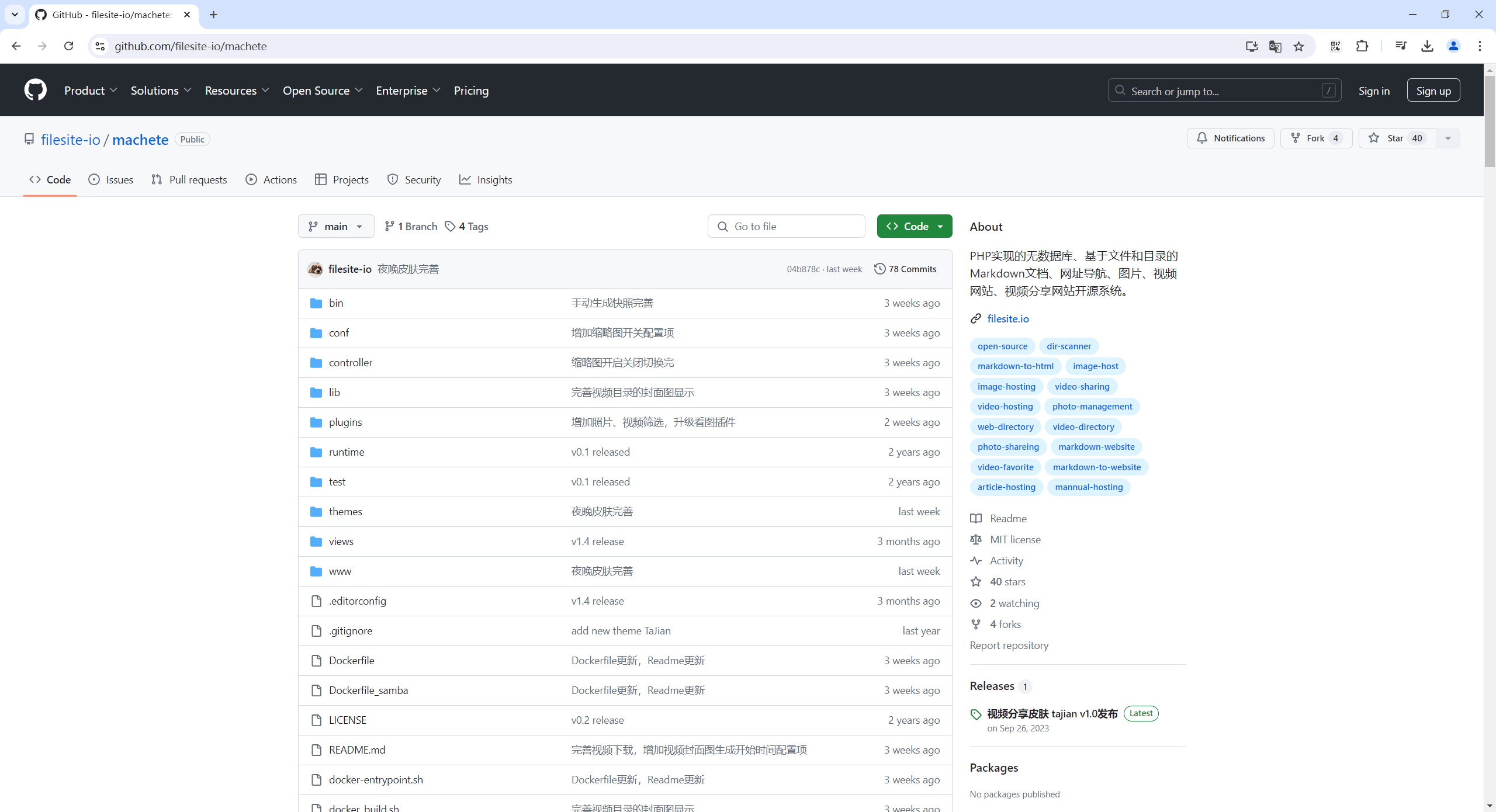Focus the Go to file search box
This screenshot has width=1496, height=812.
point(786,226)
